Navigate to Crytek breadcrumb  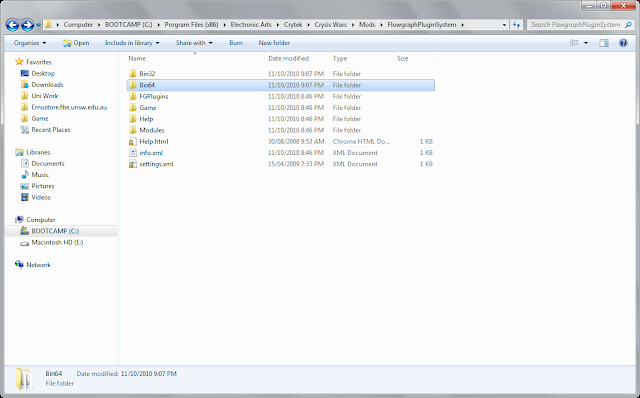(293, 25)
